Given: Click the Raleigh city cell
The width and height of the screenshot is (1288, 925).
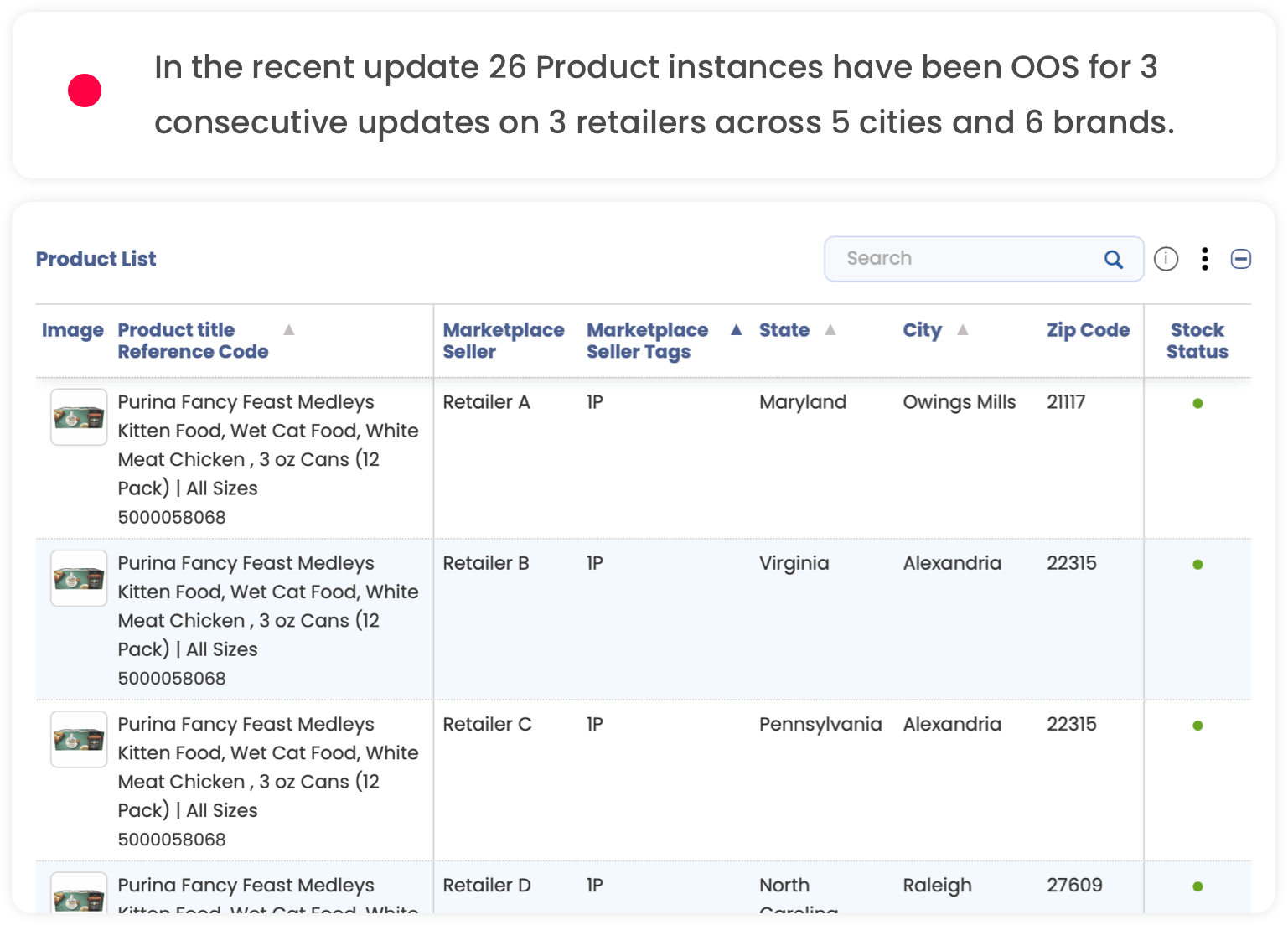Looking at the screenshot, I should point(937,886).
